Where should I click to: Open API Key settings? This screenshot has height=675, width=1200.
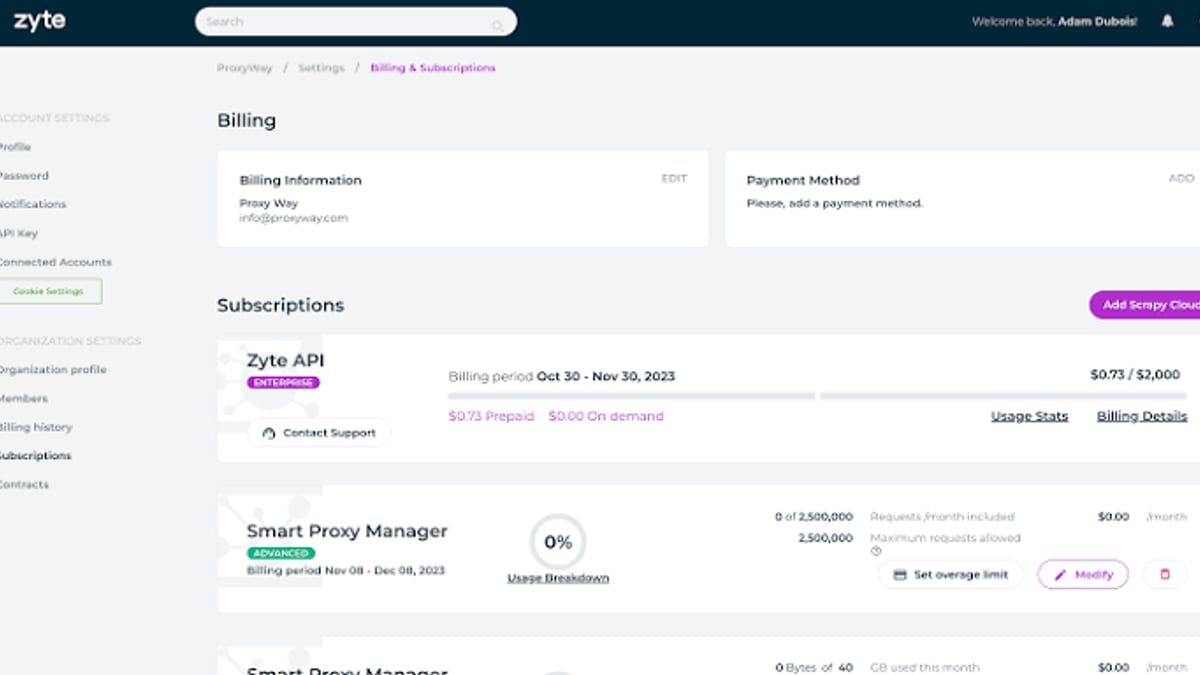[x=19, y=233]
